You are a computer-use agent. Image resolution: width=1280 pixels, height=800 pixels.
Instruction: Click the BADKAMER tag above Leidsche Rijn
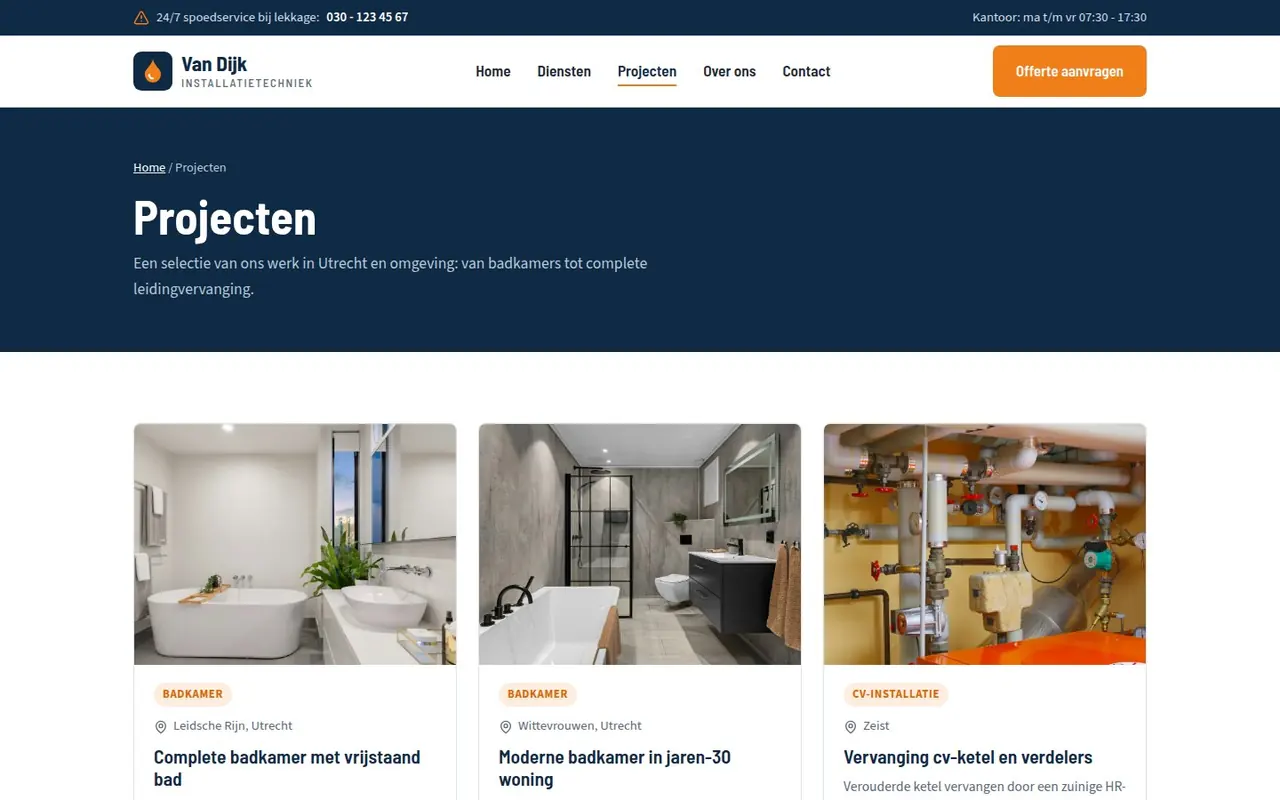[x=193, y=694]
